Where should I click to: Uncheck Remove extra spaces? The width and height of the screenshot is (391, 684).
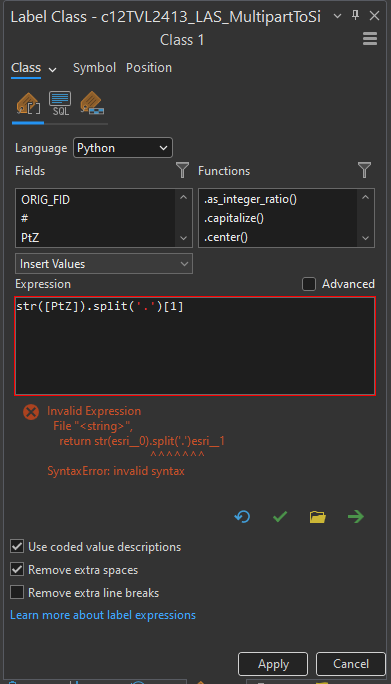tap(17, 569)
